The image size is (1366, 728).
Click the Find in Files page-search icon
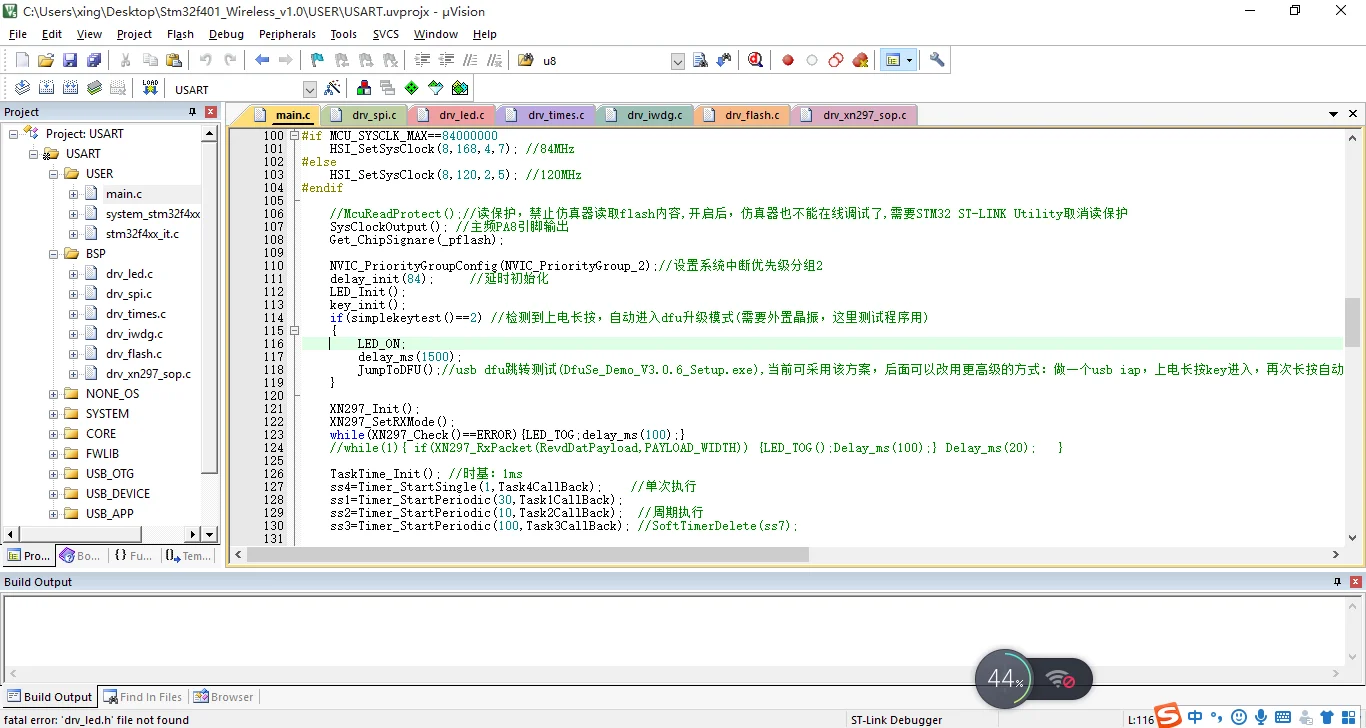click(x=700, y=60)
